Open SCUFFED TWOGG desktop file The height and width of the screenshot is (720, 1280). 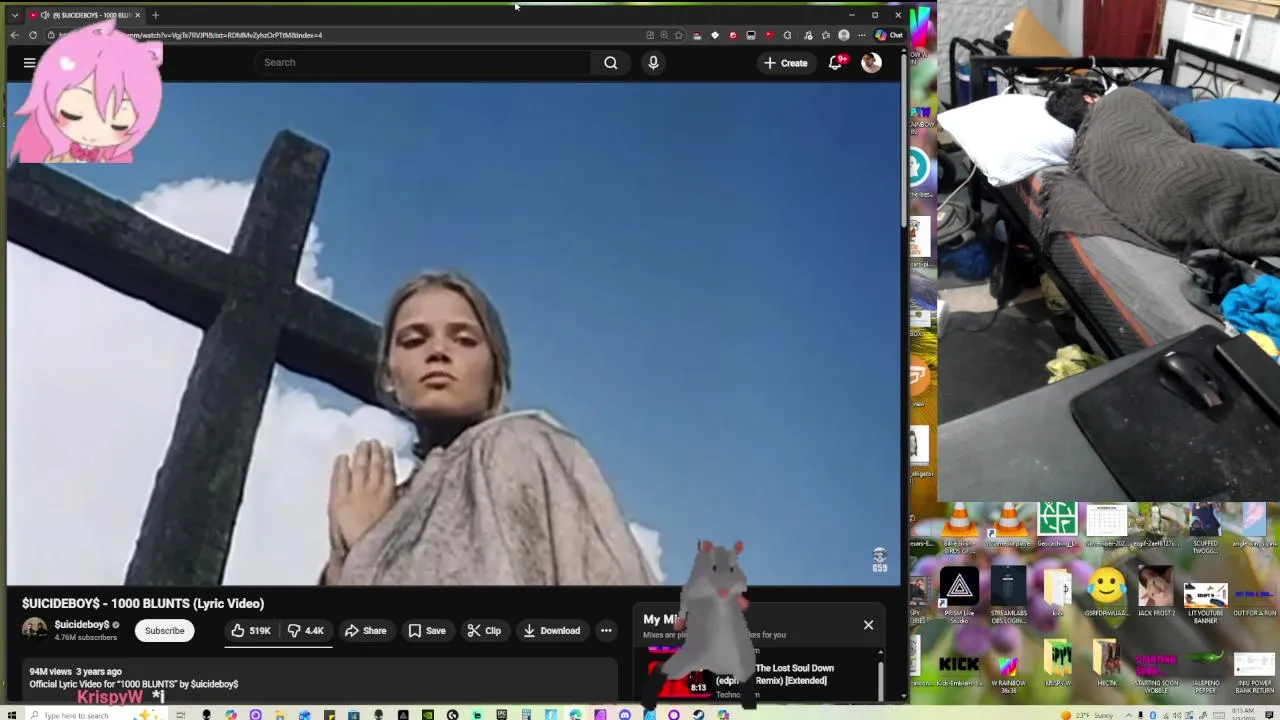[1205, 527]
